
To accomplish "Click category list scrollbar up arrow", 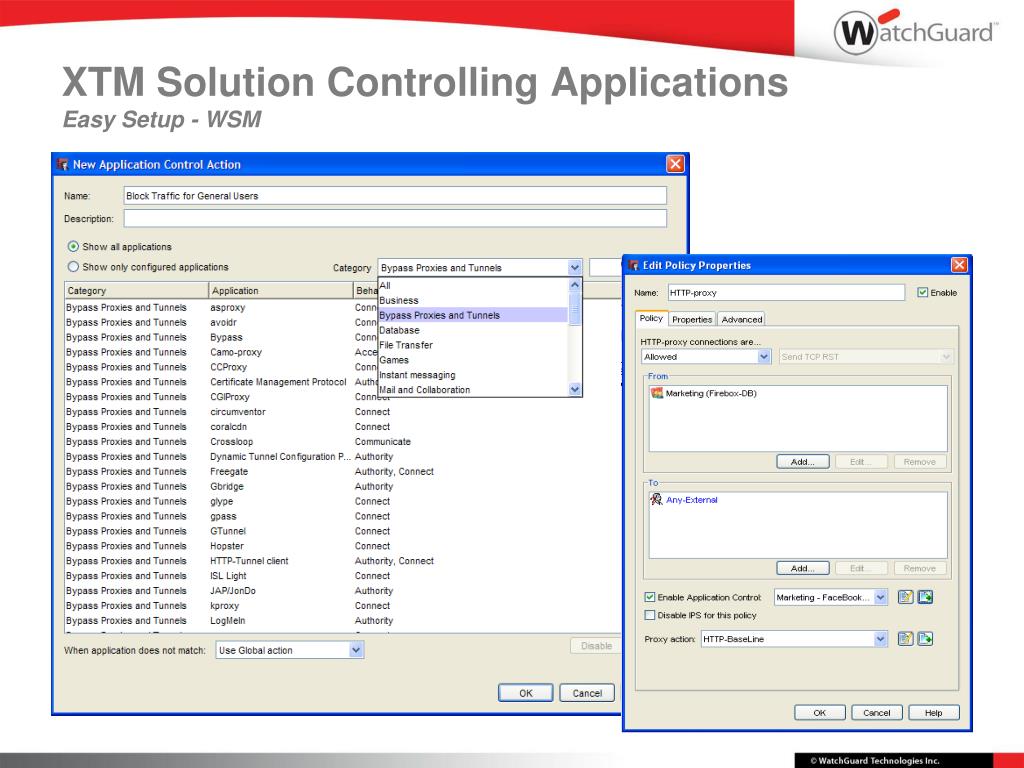I will point(575,285).
